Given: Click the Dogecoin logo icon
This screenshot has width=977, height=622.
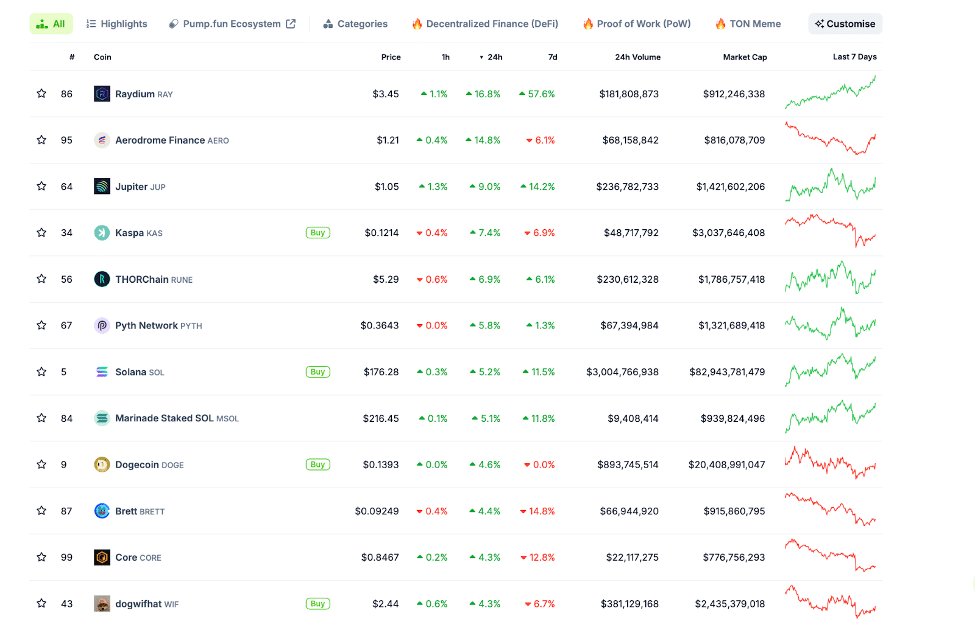Looking at the screenshot, I should click(102, 464).
